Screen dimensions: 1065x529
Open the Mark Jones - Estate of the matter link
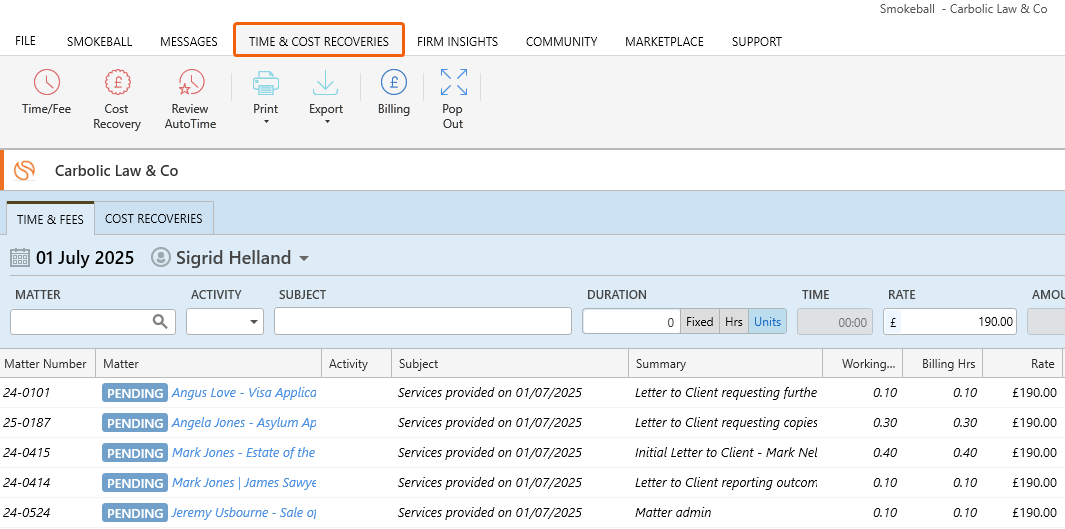[x=244, y=452]
